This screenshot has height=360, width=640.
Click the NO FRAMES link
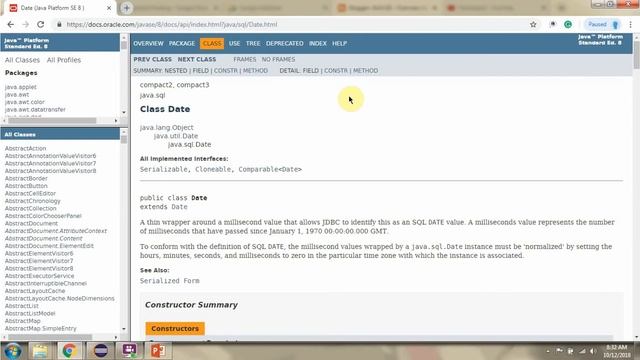click(278, 59)
